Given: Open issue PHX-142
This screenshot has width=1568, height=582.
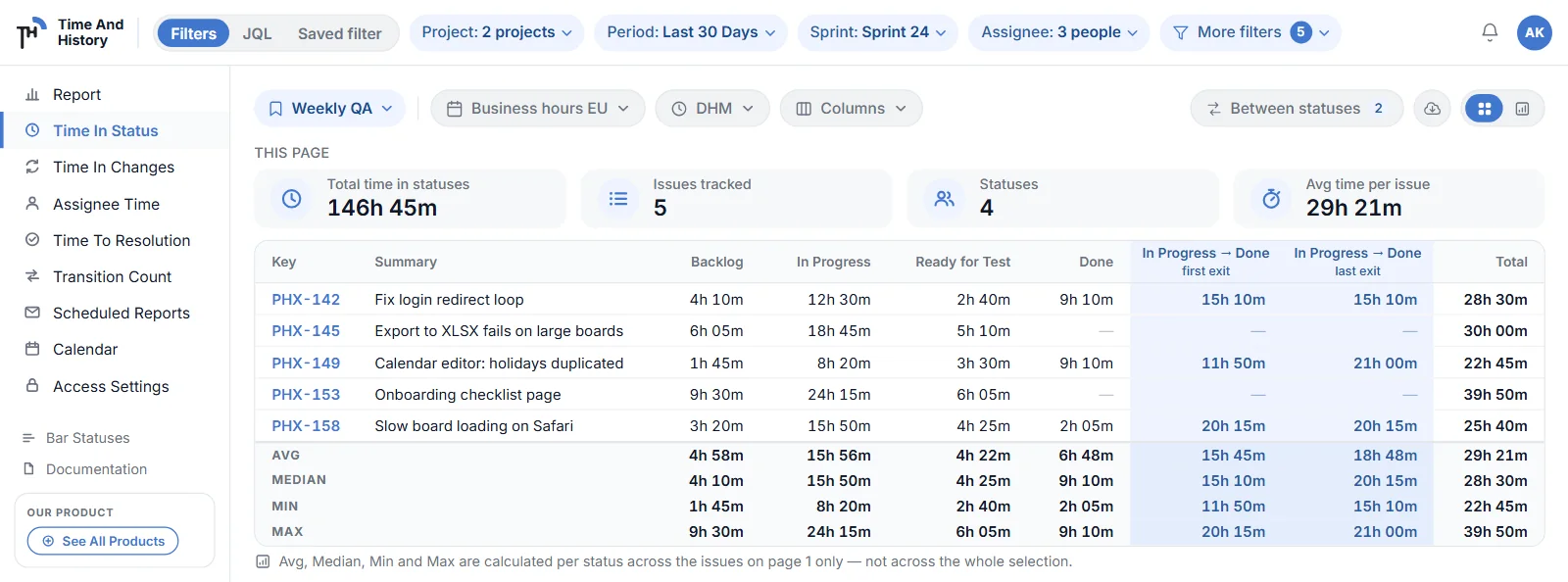Looking at the screenshot, I should coord(306,300).
